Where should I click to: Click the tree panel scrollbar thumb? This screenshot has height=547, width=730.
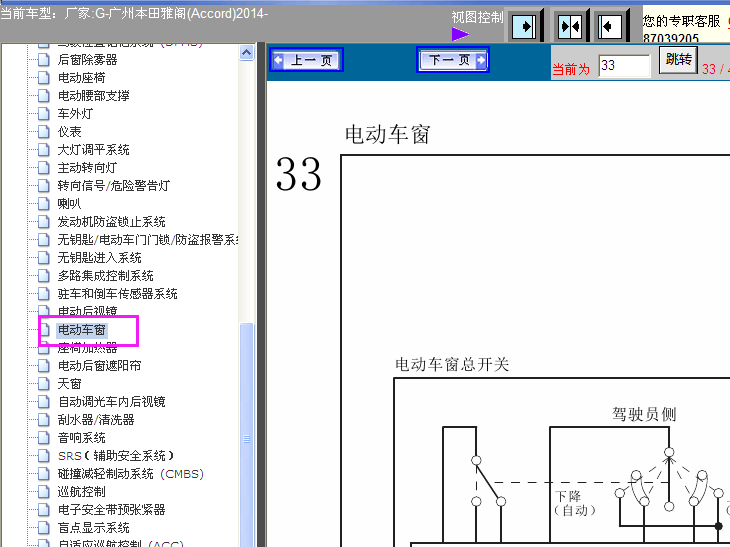click(246, 433)
